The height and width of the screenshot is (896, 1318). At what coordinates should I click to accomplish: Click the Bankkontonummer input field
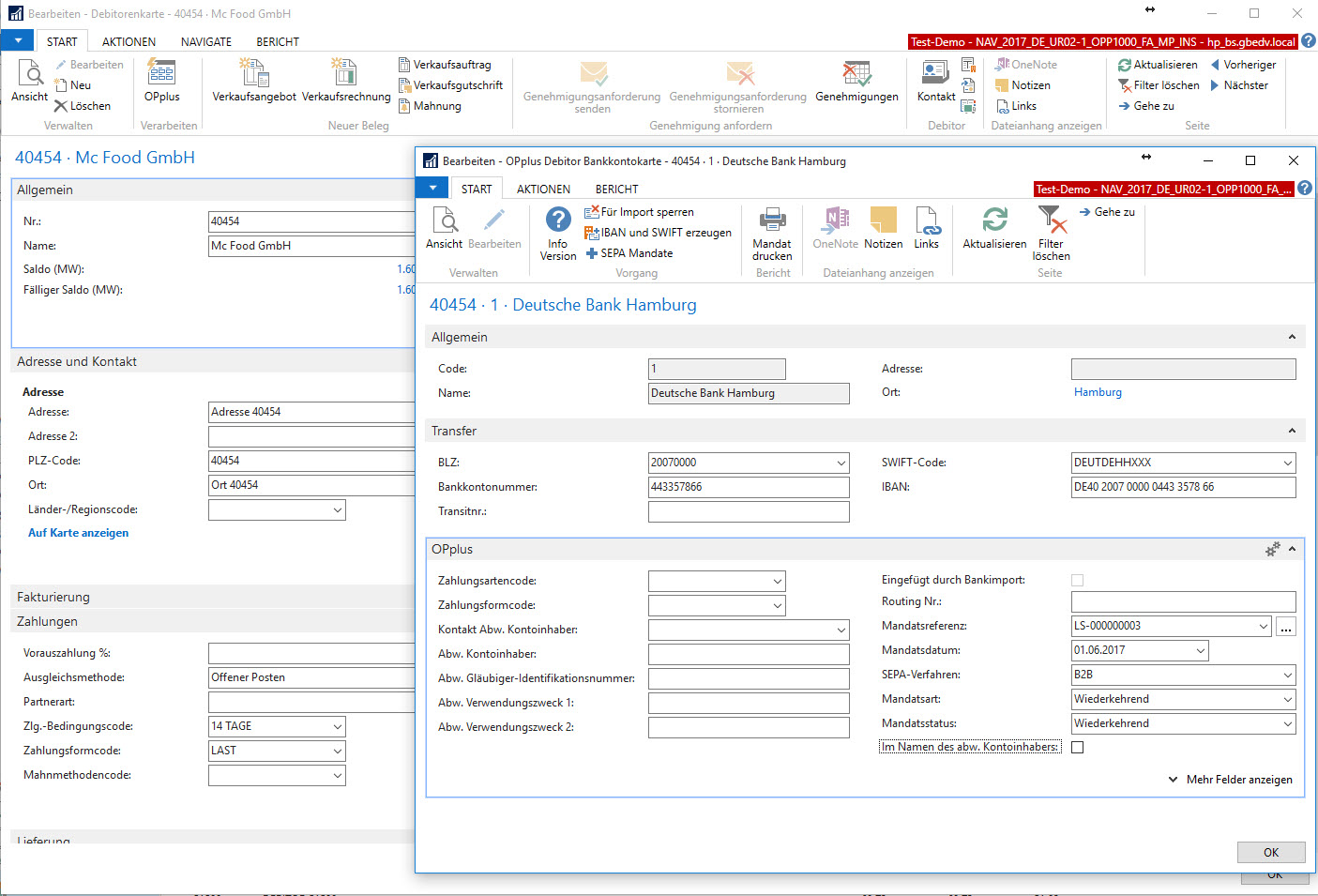coord(749,487)
